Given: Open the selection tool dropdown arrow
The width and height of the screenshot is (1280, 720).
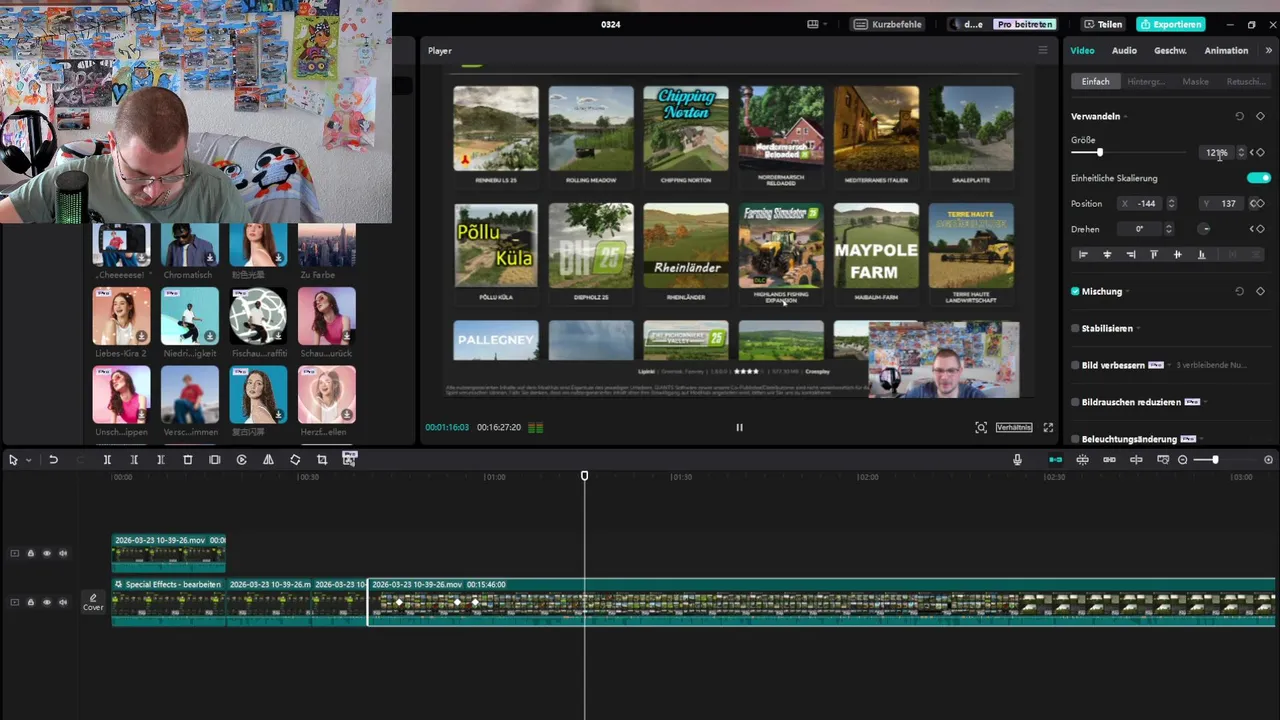Looking at the screenshot, I should point(28,460).
